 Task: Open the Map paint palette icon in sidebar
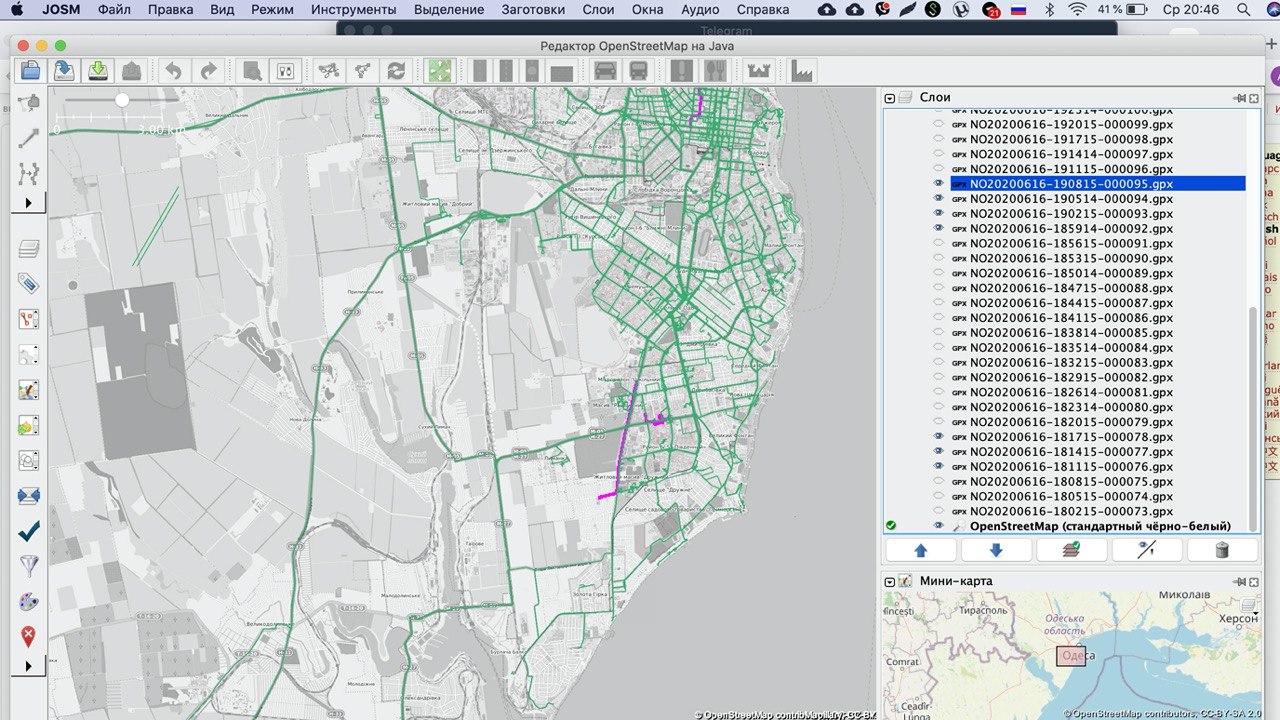tap(29, 601)
